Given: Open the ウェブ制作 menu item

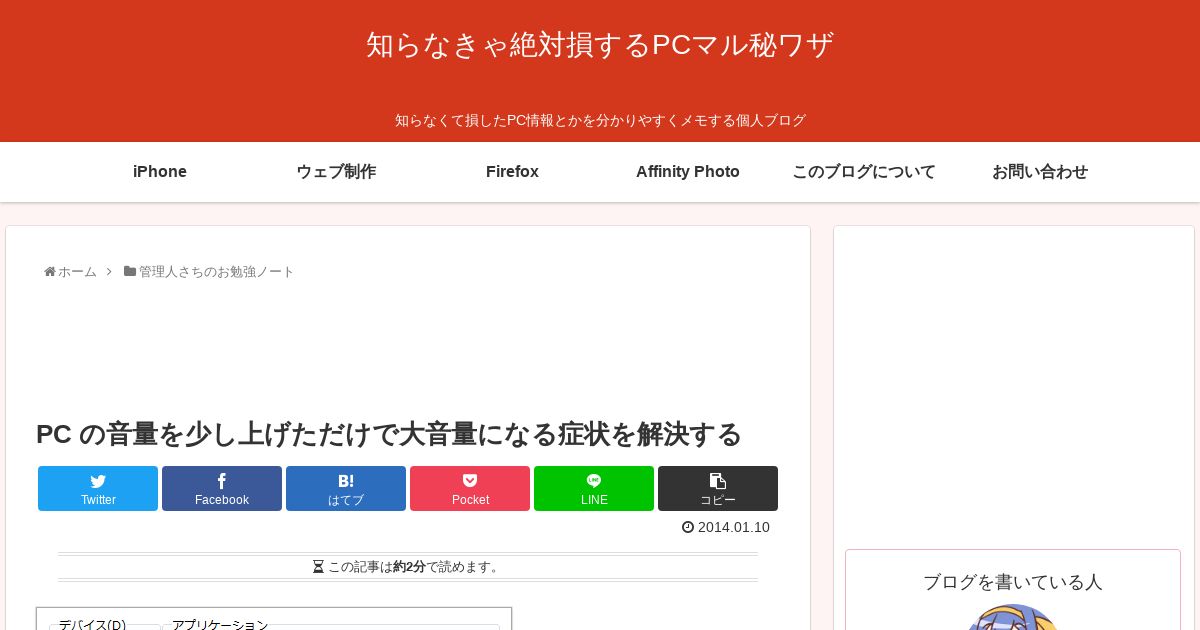Looking at the screenshot, I should [x=336, y=172].
